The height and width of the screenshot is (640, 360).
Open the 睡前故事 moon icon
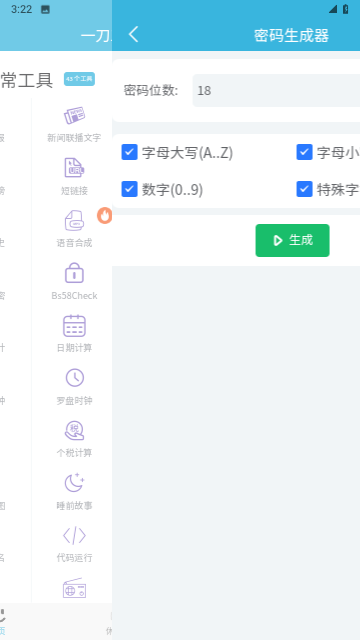coord(74,483)
